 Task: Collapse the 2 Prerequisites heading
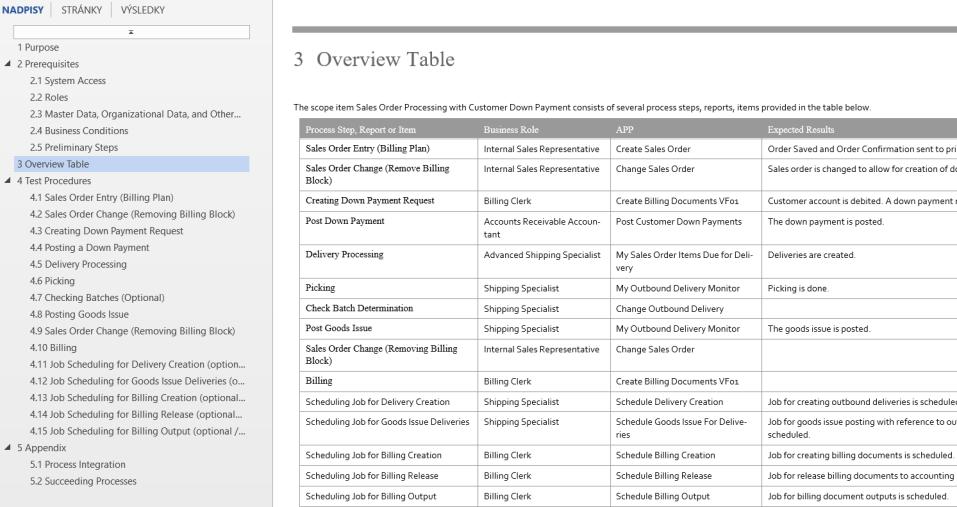coord(8,63)
